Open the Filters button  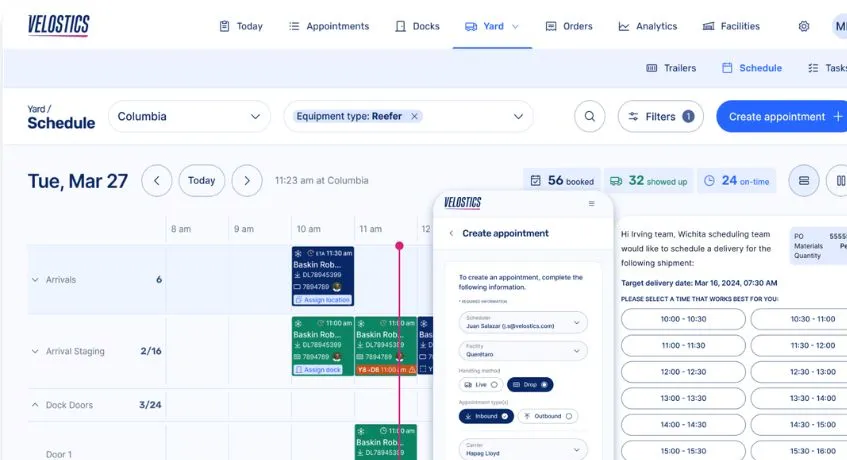coord(661,116)
